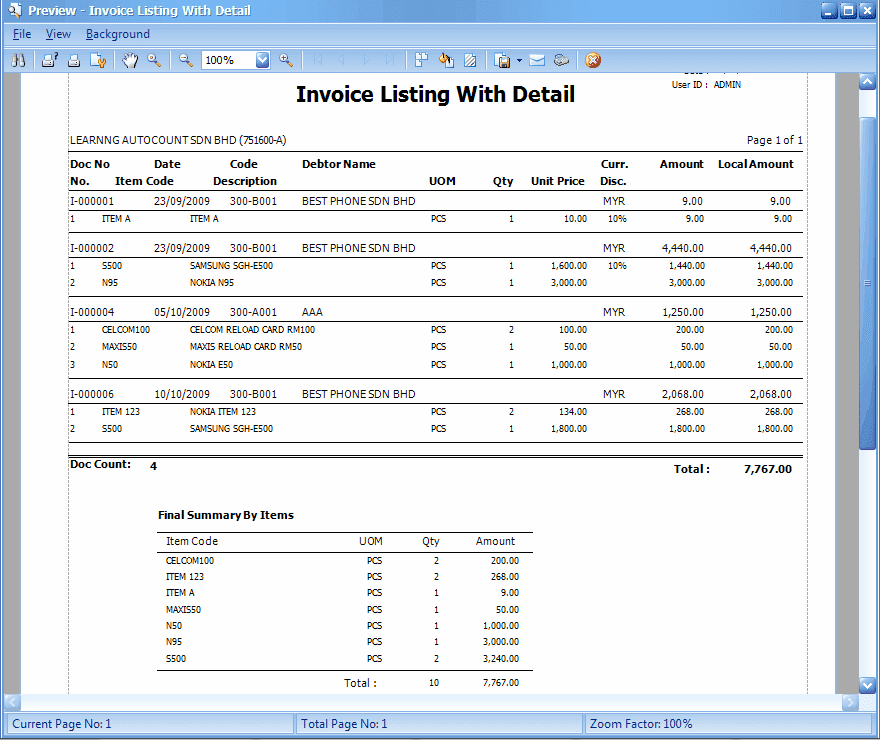880x740 pixels.
Task: Click MAXIS RELOAD CARD RM50 description
Action: (246, 347)
